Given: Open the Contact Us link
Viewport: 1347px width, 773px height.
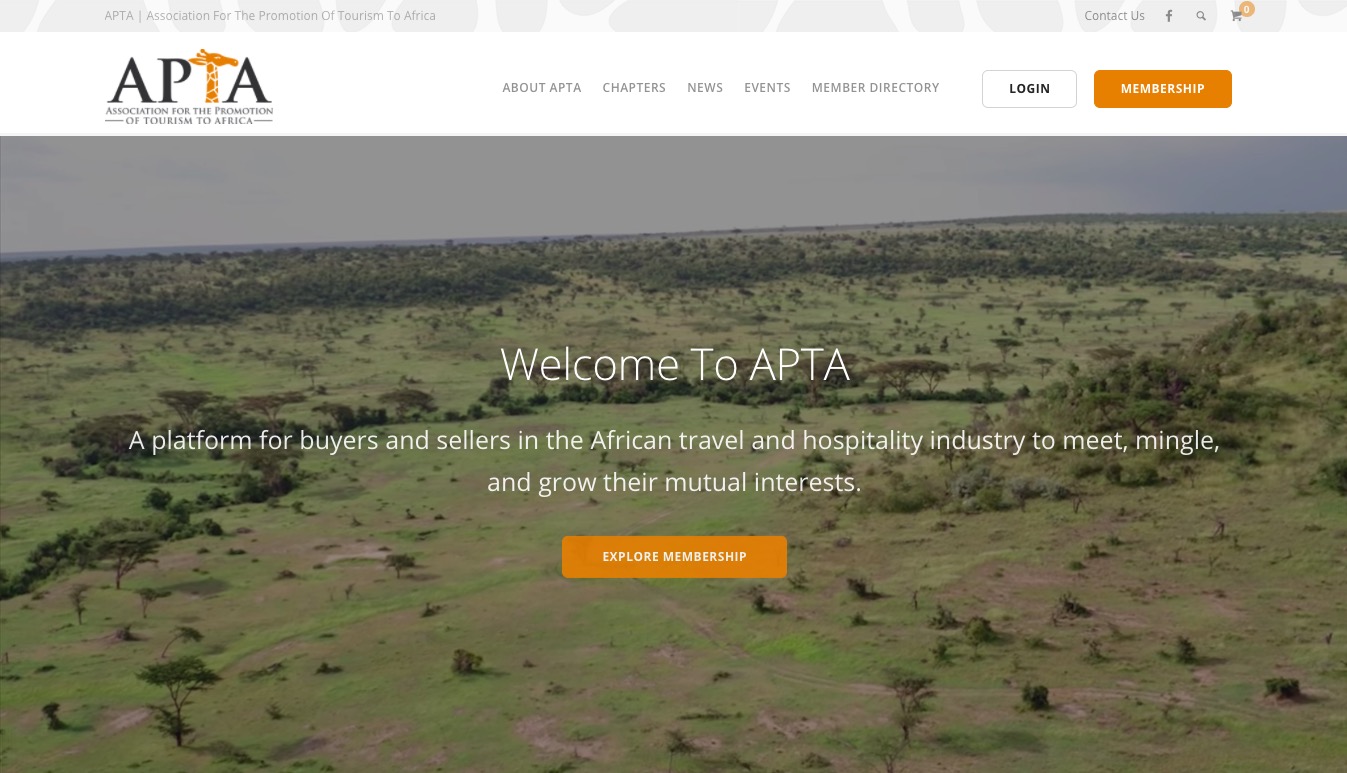Looking at the screenshot, I should (x=1114, y=16).
